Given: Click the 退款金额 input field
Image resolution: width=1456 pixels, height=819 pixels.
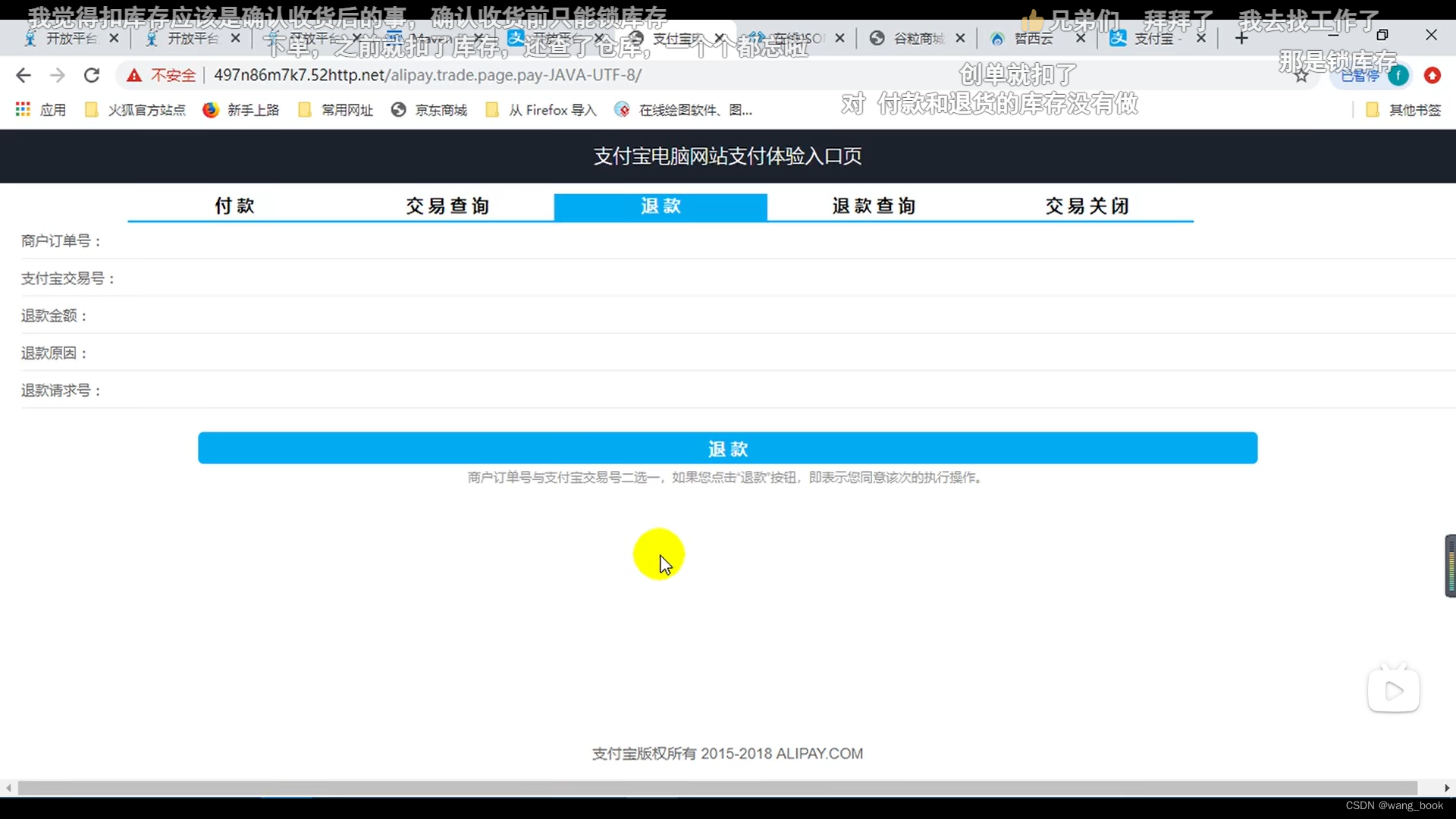Looking at the screenshot, I should tap(773, 315).
